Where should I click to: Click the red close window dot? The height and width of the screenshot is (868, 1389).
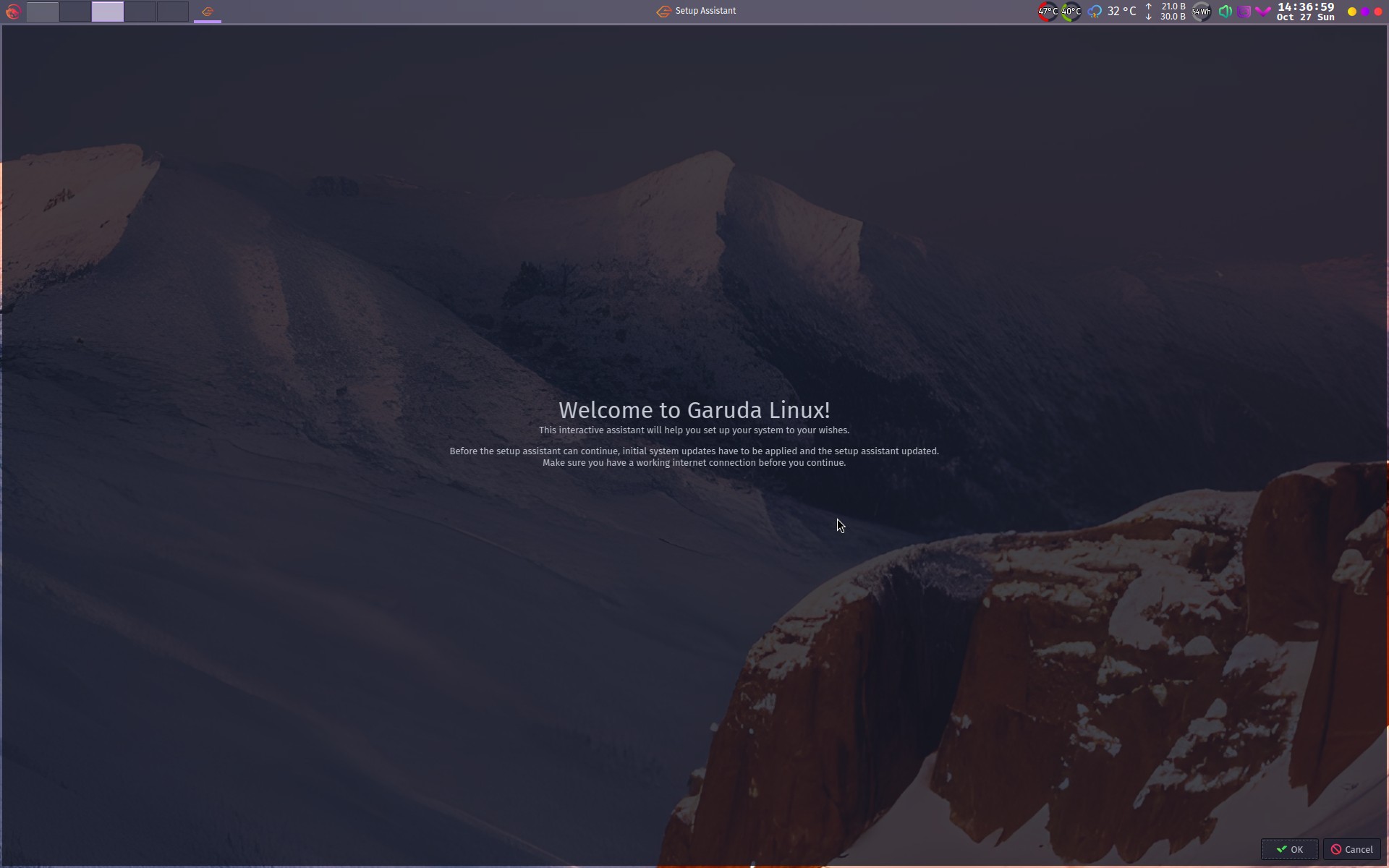pyautogui.click(x=1377, y=12)
